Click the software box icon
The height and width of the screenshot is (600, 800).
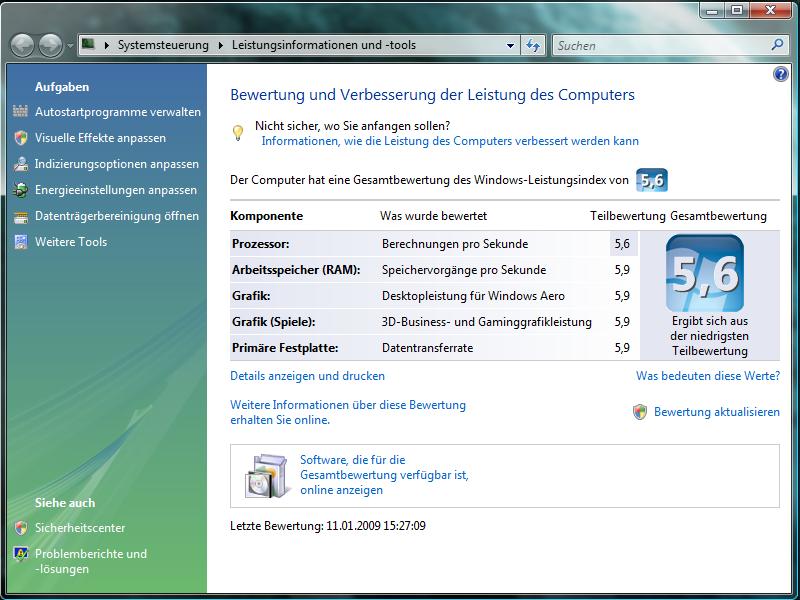[x=265, y=476]
